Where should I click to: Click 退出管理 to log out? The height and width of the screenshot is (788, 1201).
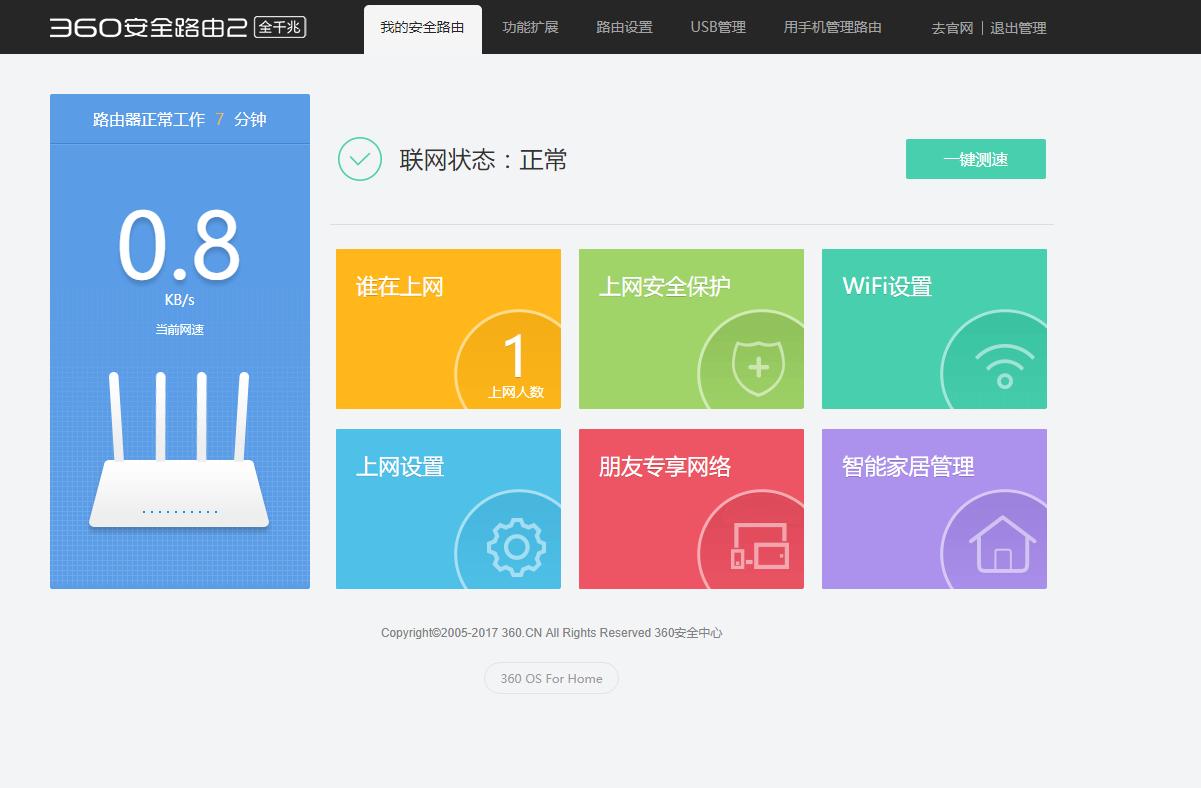[1019, 28]
